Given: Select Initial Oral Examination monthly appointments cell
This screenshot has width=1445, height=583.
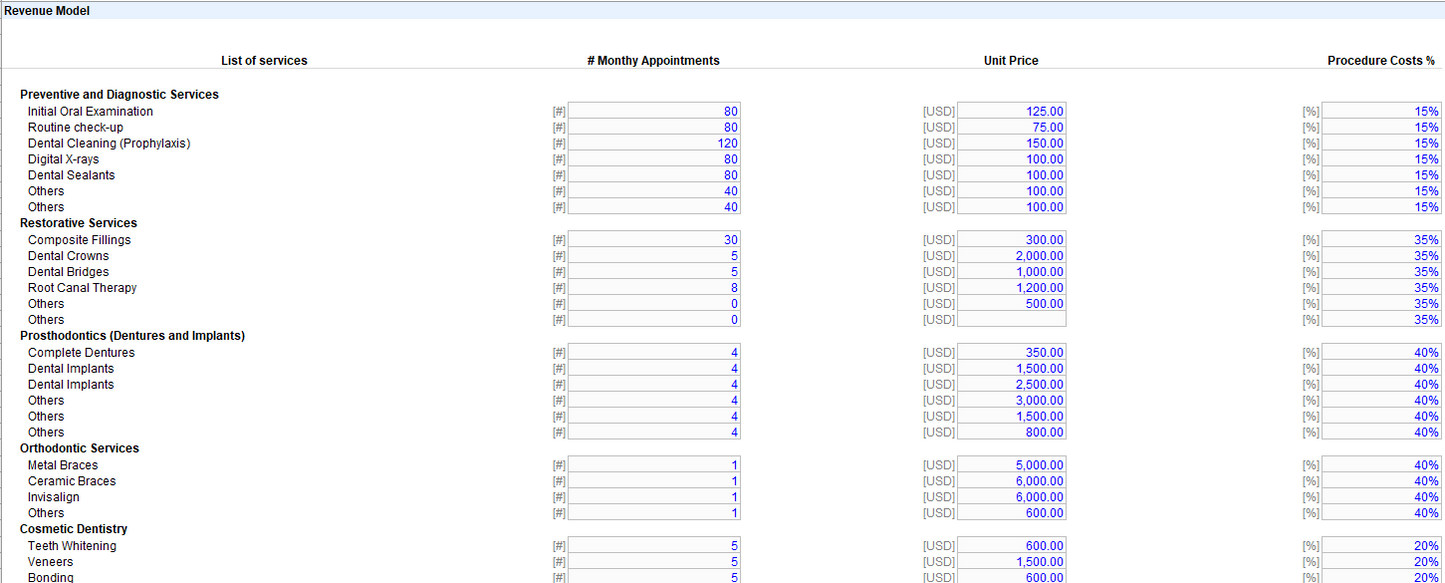Looking at the screenshot, I should pyautogui.click(x=653, y=112).
